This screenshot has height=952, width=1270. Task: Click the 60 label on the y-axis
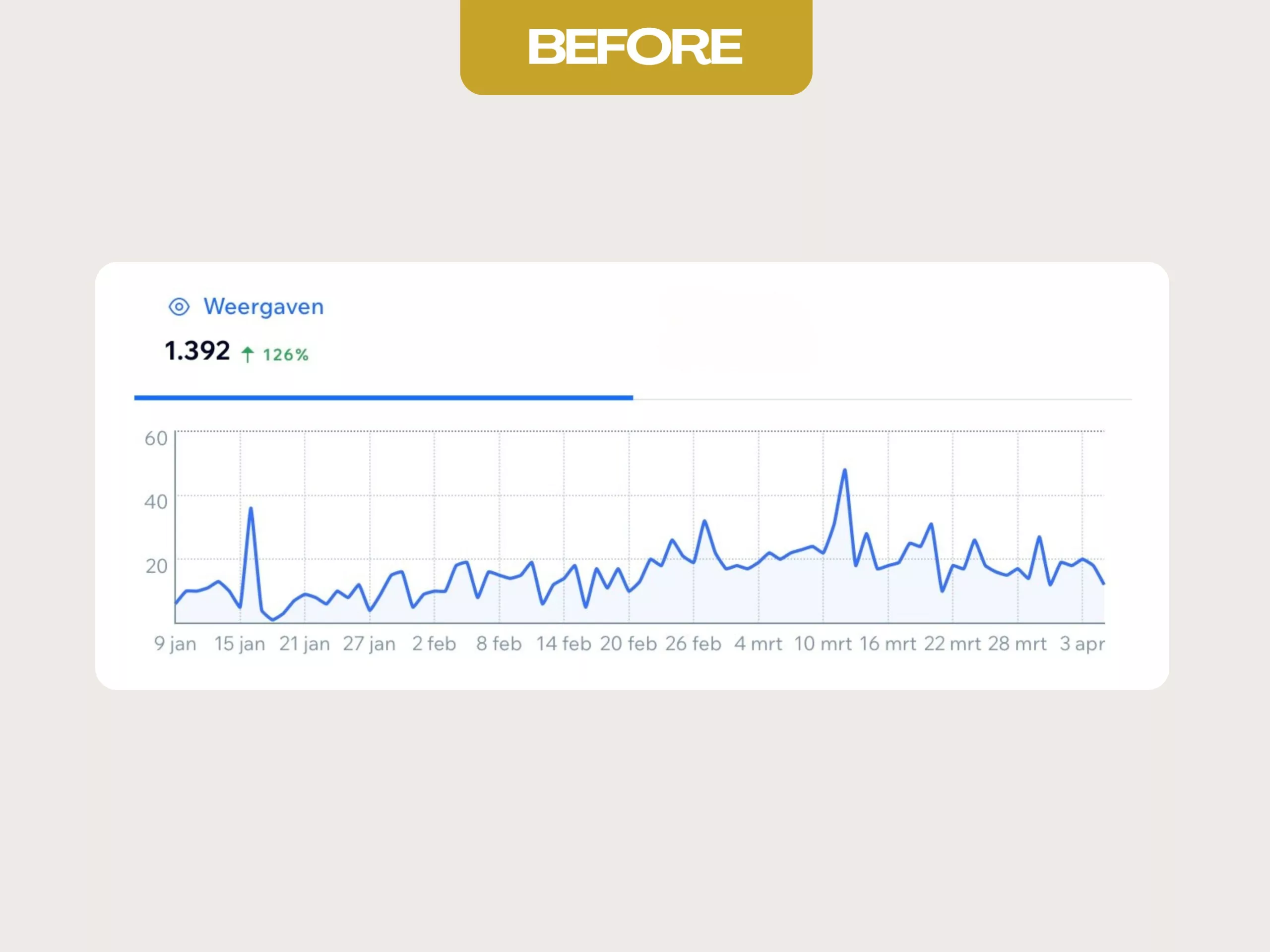(x=156, y=438)
